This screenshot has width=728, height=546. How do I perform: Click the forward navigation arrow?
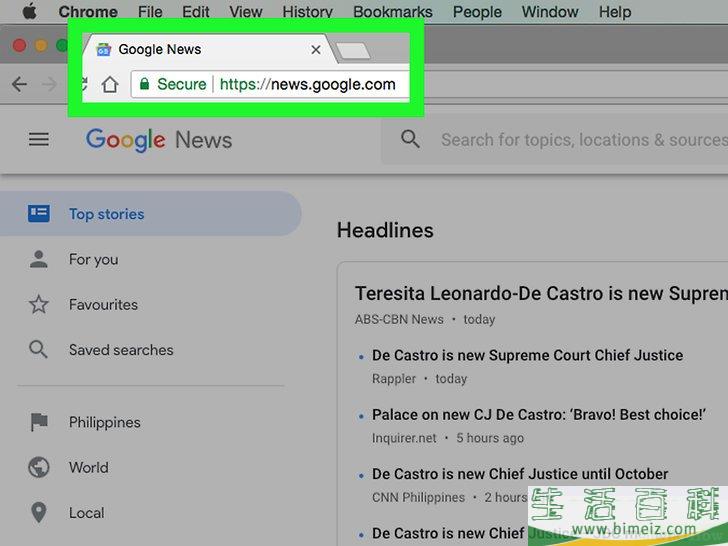pos(49,84)
